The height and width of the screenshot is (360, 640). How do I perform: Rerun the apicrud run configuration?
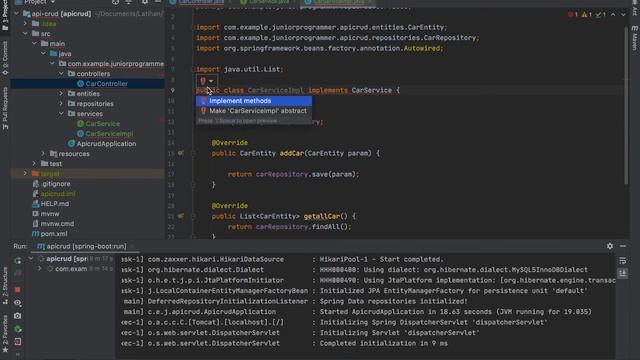(x=18, y=260)
